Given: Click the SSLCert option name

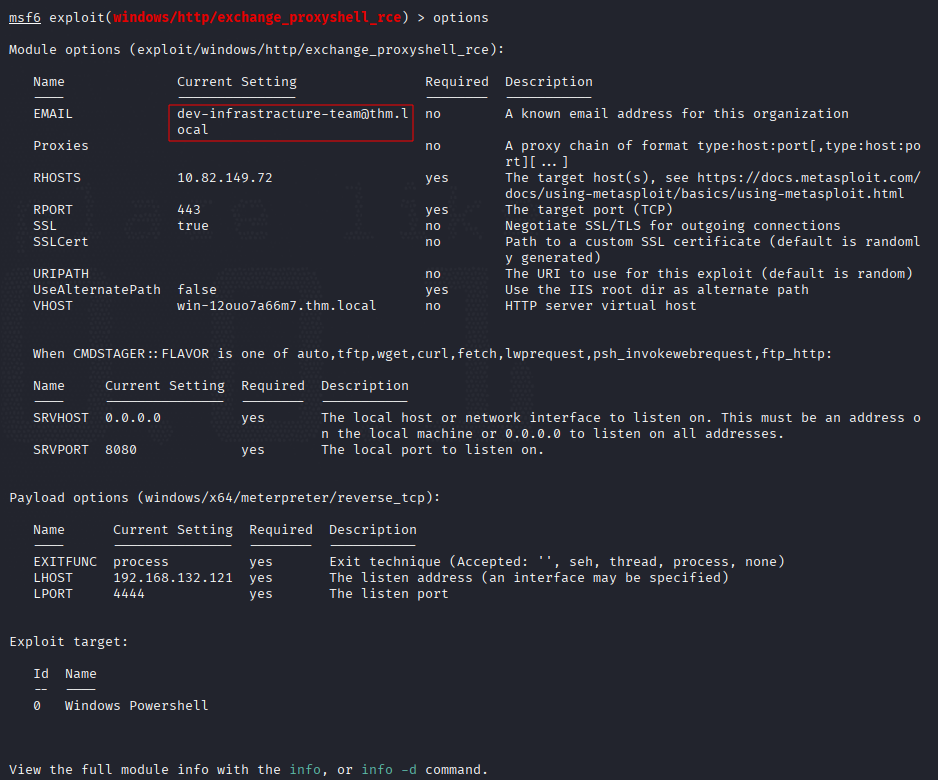Looking at the screenshot, I should 60,242.
